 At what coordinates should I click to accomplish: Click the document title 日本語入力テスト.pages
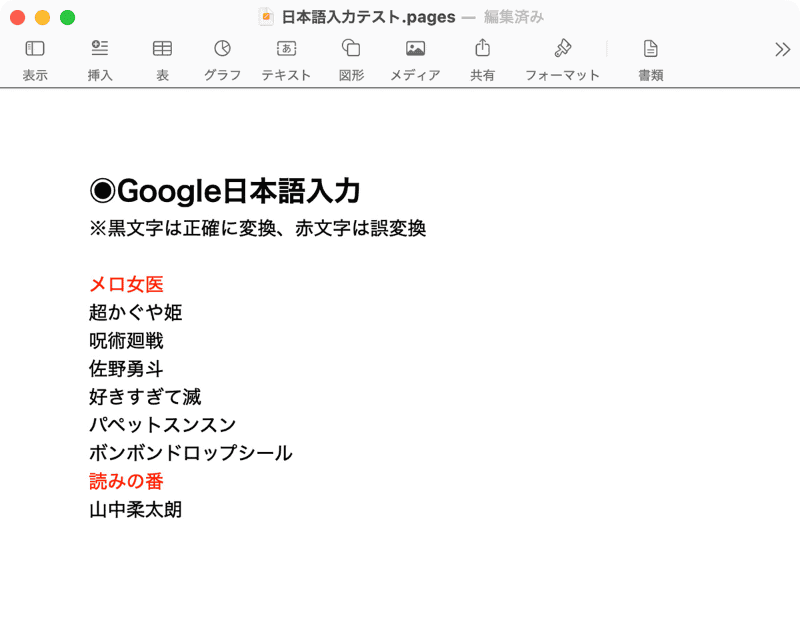tap(368, 17)
